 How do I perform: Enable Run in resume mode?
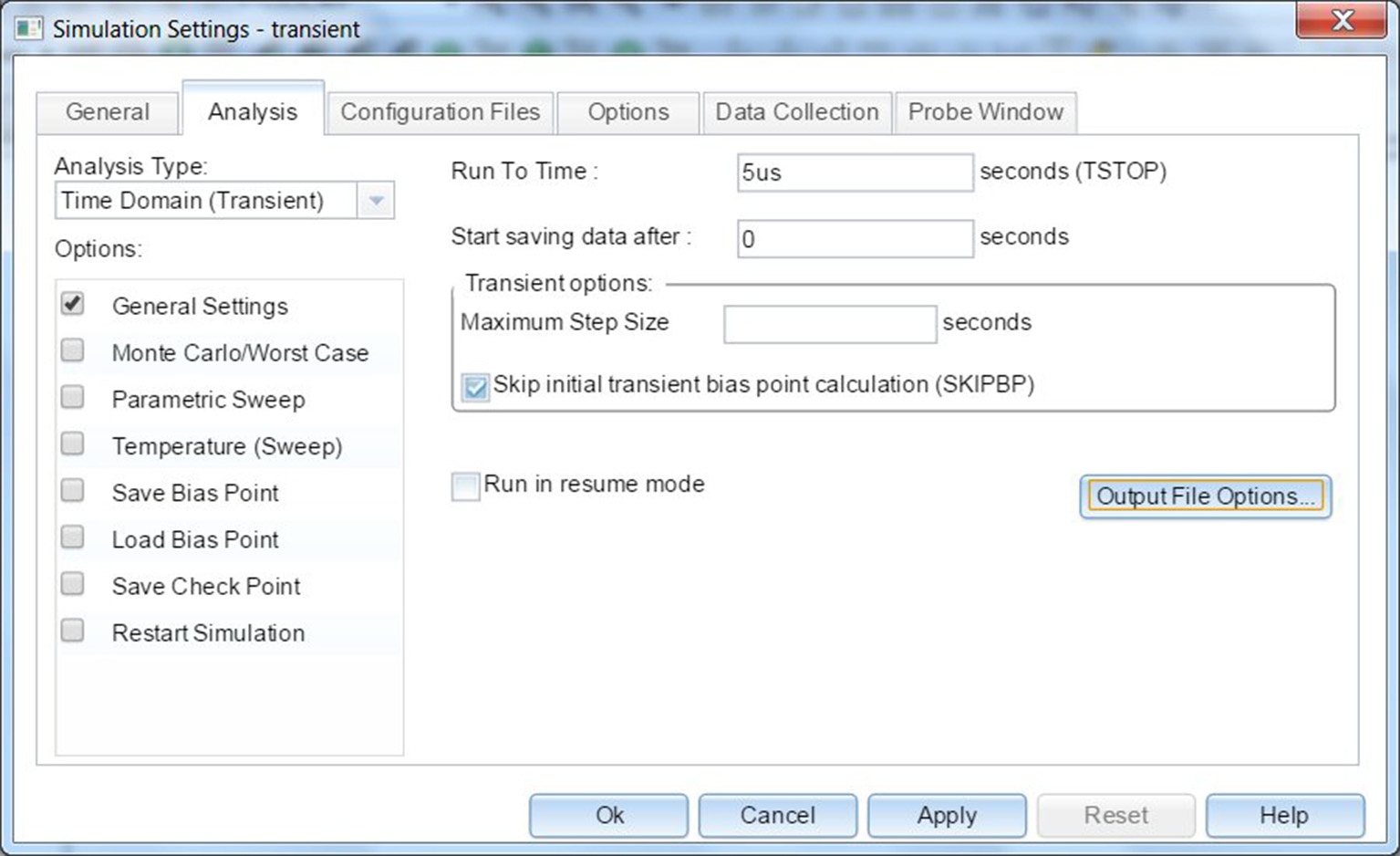pyautogui.click(x=466, y=485)
